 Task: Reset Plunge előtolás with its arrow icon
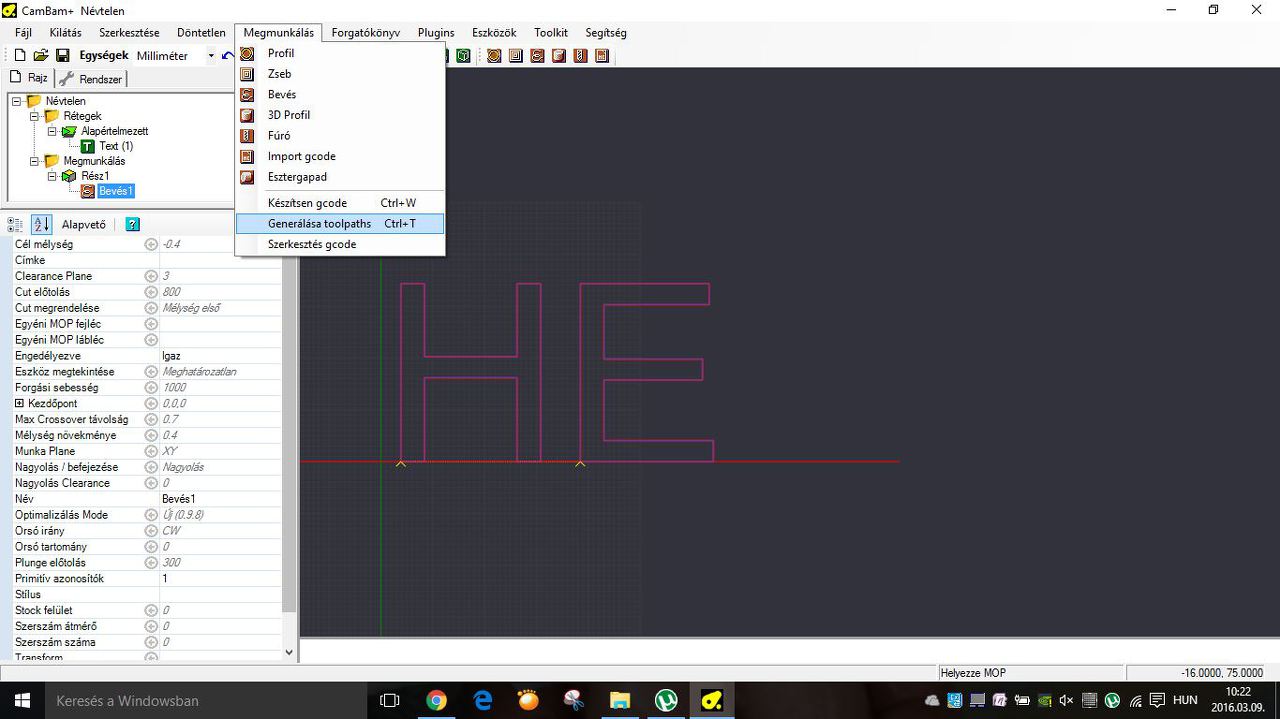pos(151,562)
